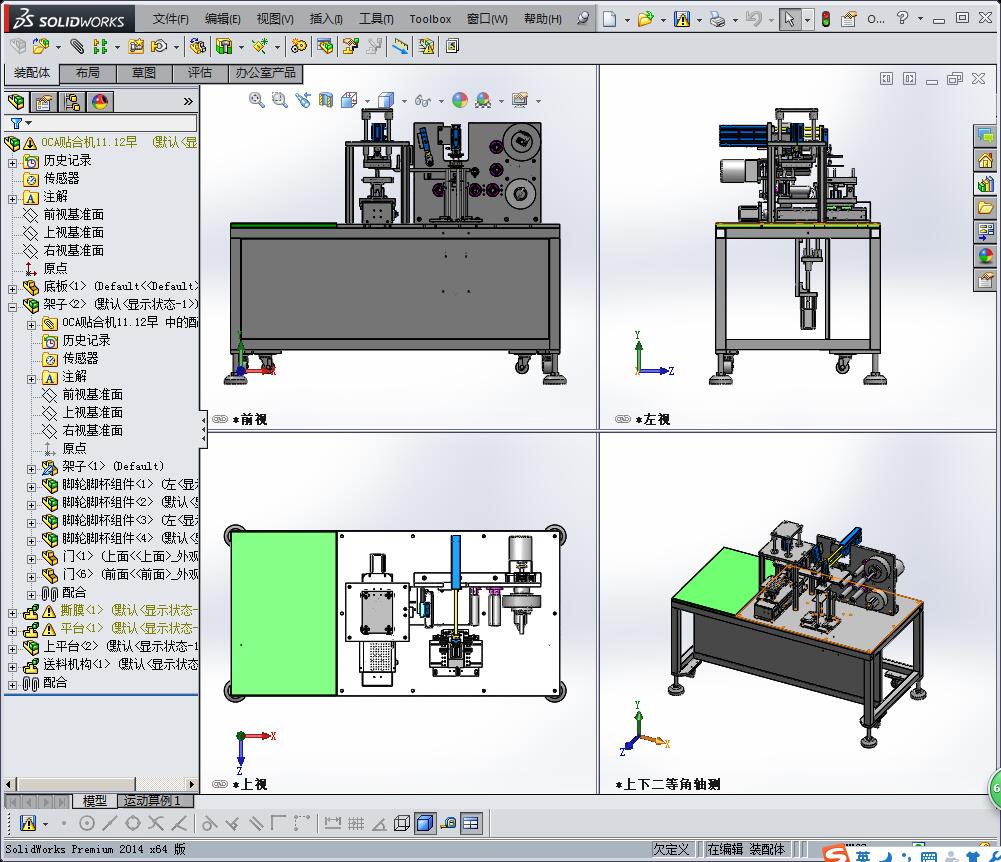Toggle the left view link icon
This screenshot has height=862, width=1001.
(623, 420)
